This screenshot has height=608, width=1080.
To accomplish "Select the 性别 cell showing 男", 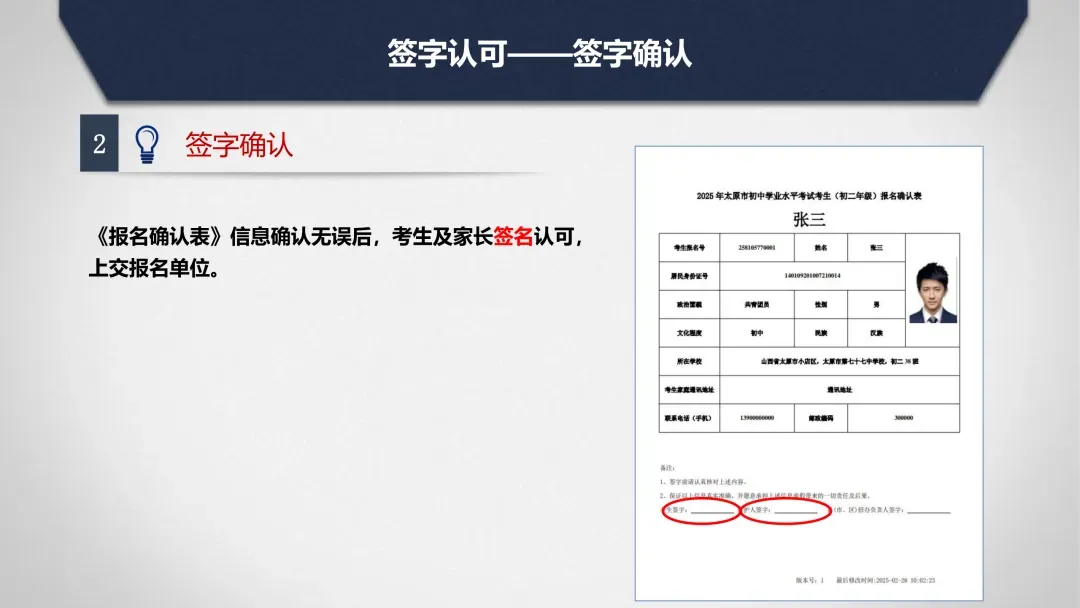I will 877,304.
